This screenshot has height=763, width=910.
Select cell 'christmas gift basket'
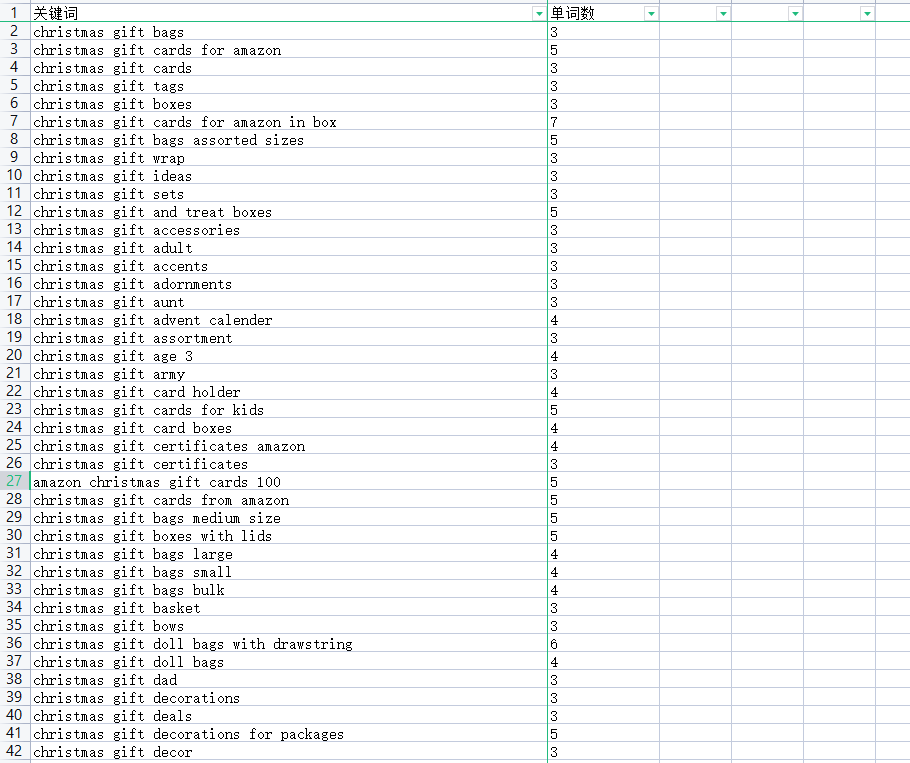pyautogui.click(x=288, y=607)
